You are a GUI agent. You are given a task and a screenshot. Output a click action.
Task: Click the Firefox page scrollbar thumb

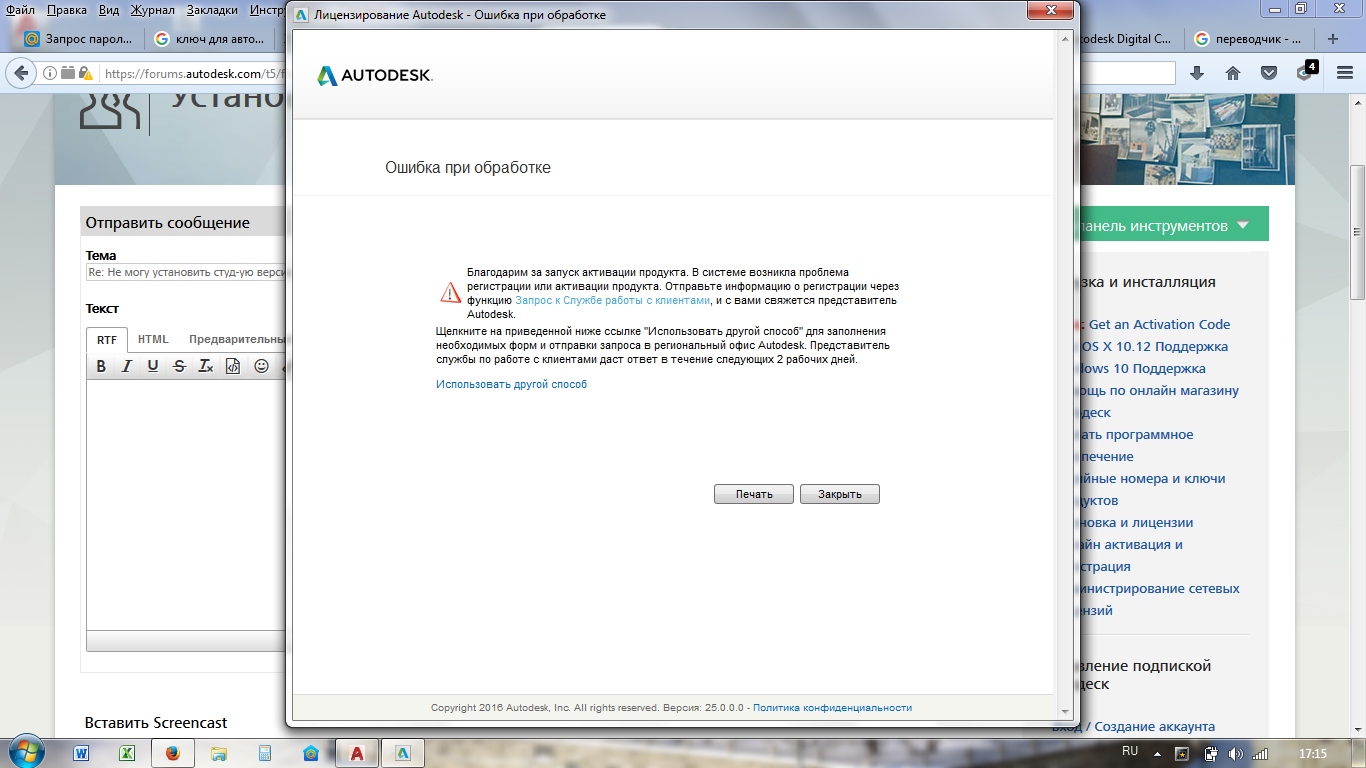coord(1357,232)
